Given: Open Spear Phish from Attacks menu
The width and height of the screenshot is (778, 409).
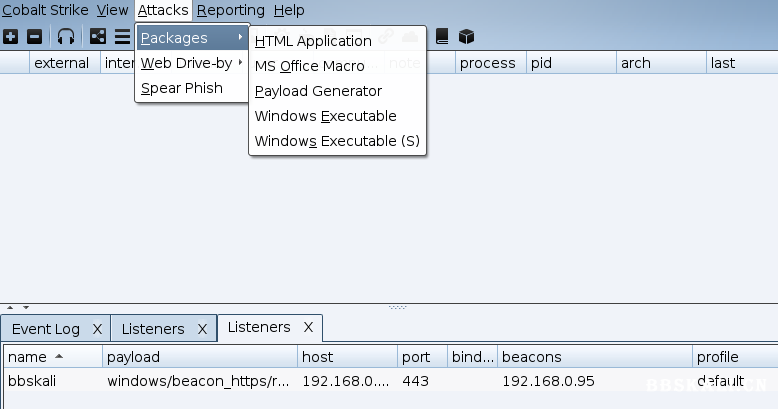Looking at the screenshot, I should click(x=181, y=88).
